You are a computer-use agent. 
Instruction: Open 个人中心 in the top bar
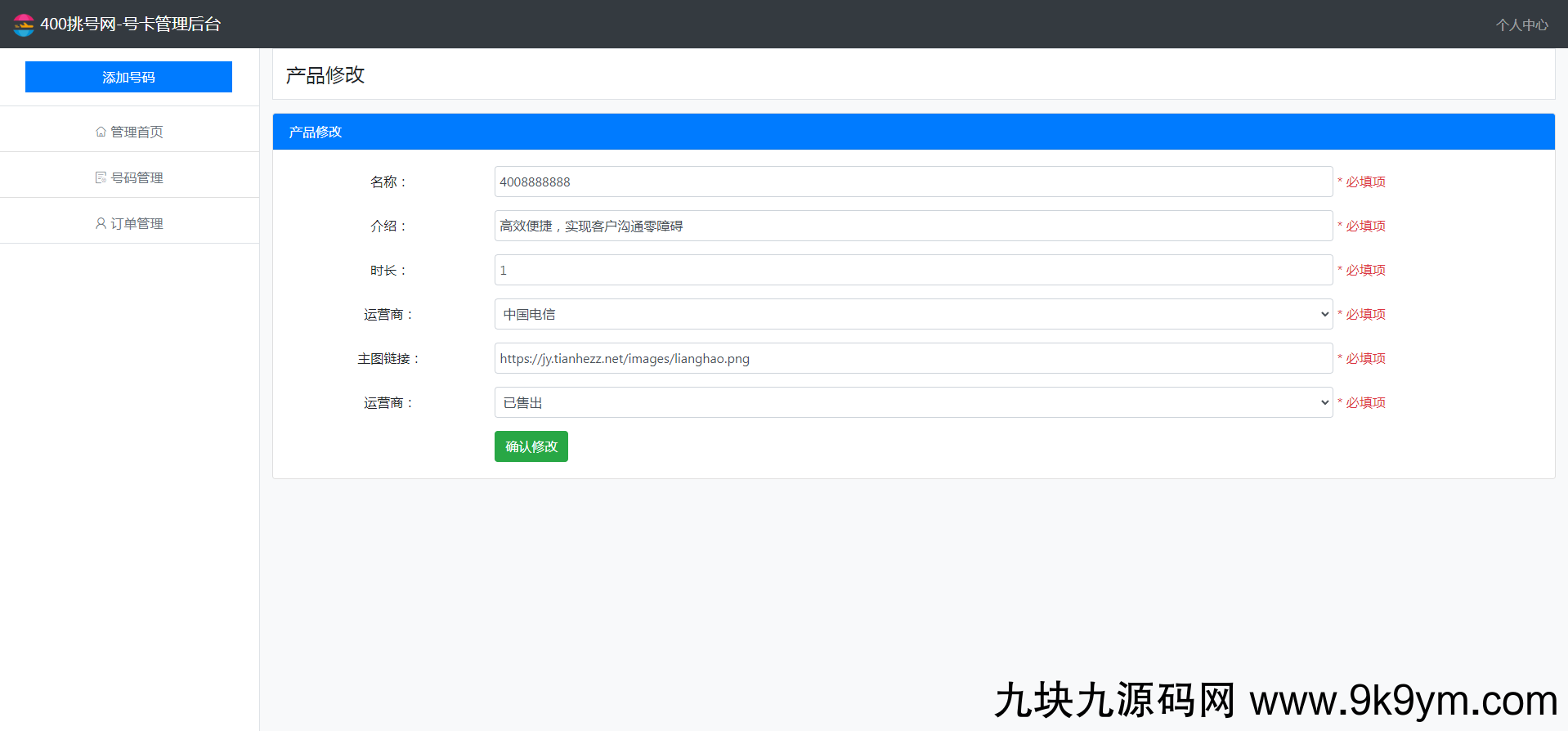1521,25
